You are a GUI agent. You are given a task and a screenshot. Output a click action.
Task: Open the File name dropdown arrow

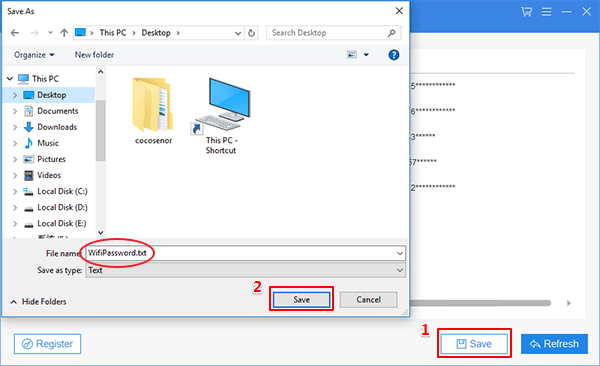pyautogui.click(x=400, y=253)
